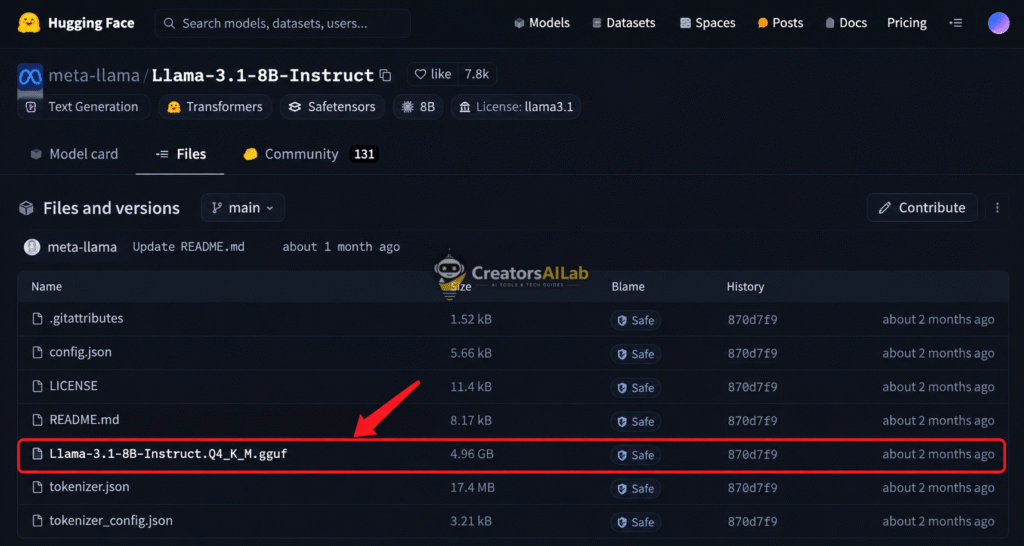Open the Llama-3.1-8B-Instruct.Q4_K_M.gguf file
This screenshot has height=546, width=1024.
click(168, 454)
